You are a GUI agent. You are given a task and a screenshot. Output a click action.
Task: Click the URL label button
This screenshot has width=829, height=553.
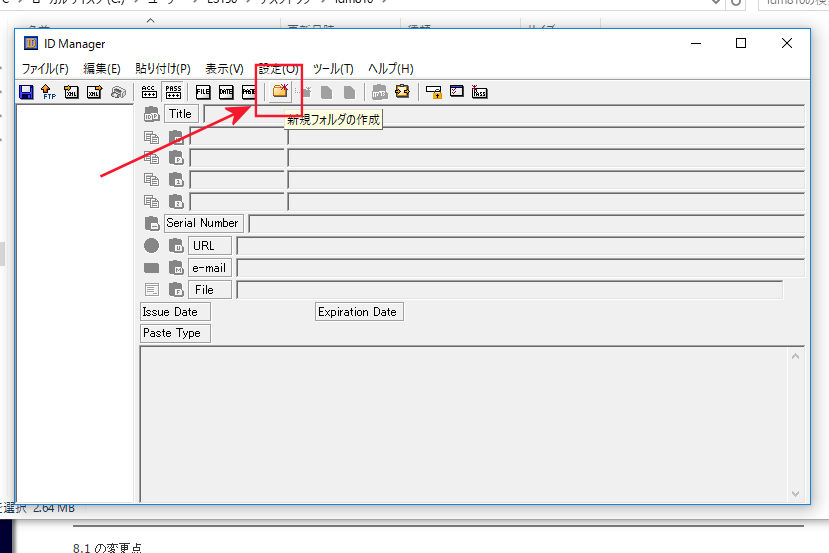pos(209,246)
